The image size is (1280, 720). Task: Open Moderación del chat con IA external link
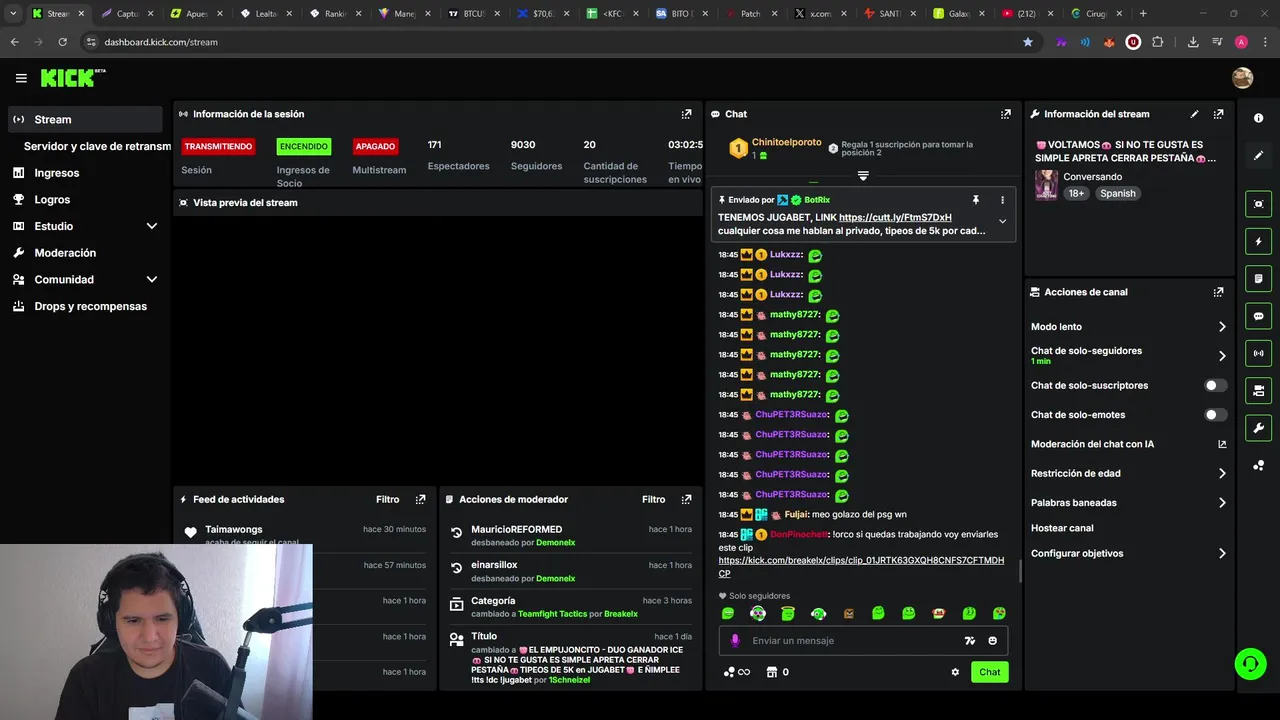(x=1222, y=444)
